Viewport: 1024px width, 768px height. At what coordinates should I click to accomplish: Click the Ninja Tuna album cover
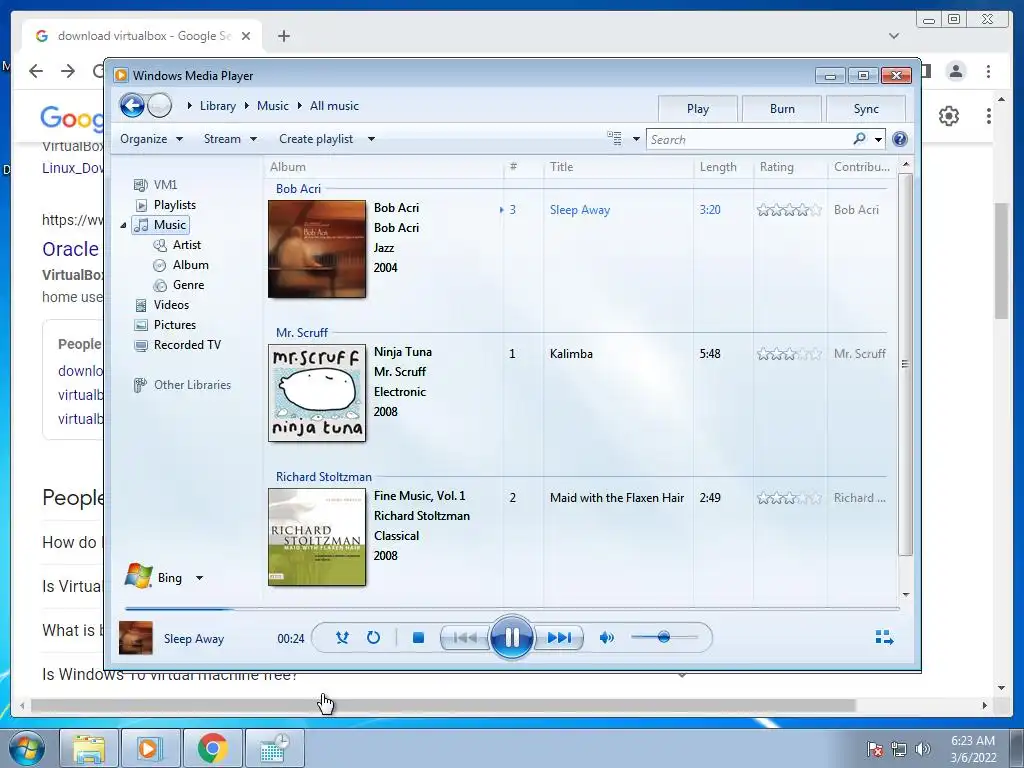317,393
